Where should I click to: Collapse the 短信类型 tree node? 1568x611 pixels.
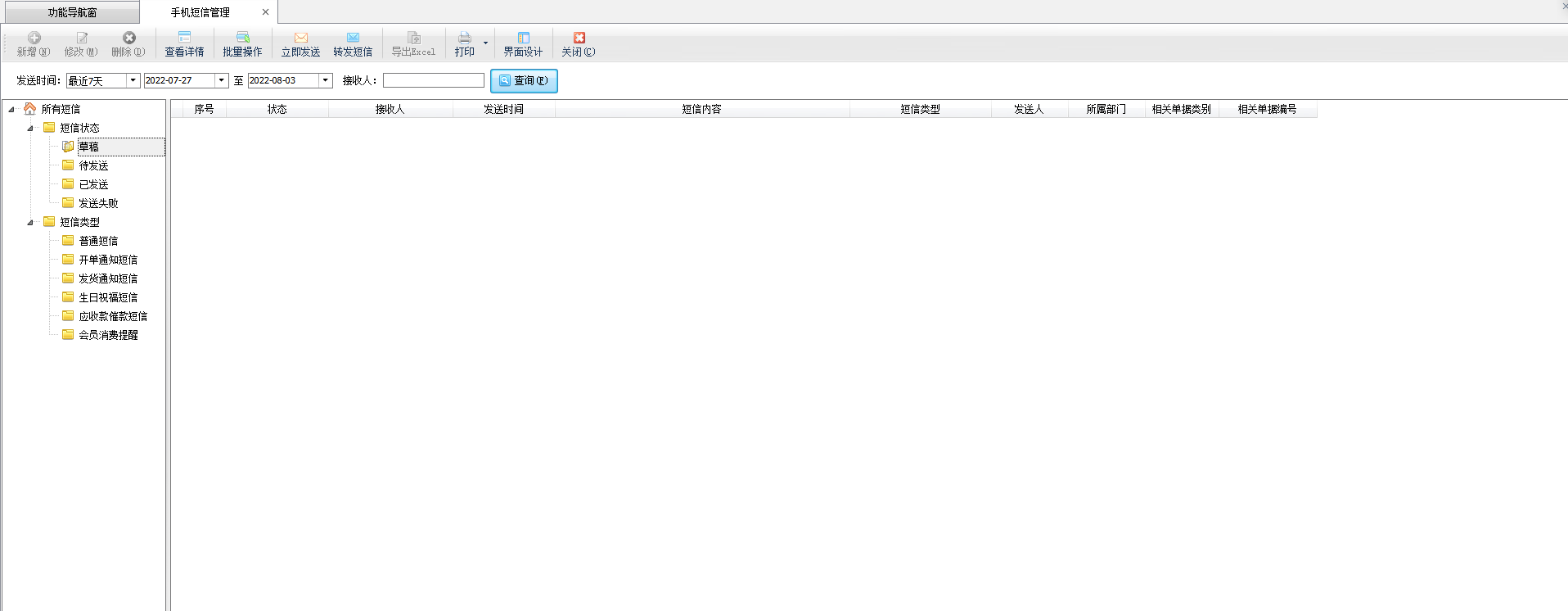(30, 223)
